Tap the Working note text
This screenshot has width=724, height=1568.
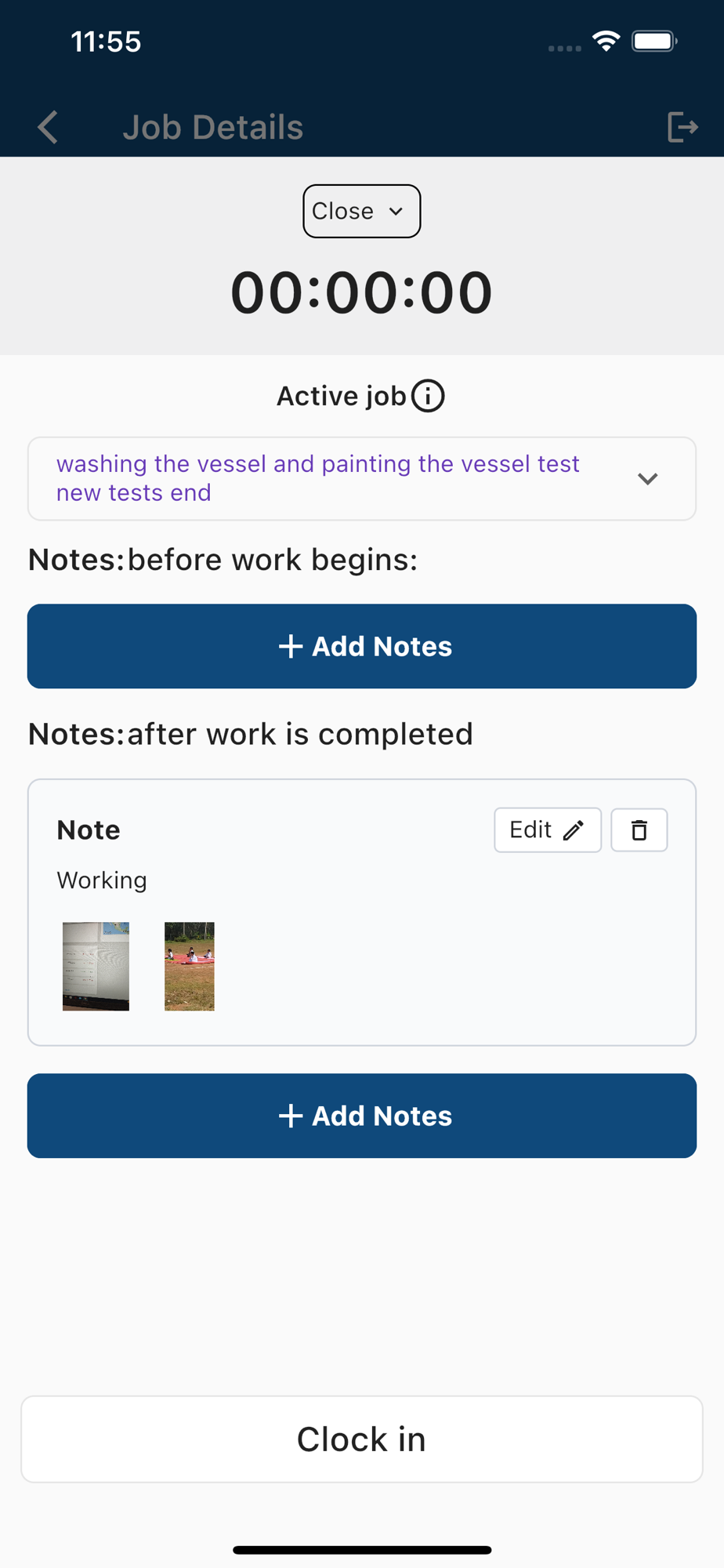(x=102, y=880)
